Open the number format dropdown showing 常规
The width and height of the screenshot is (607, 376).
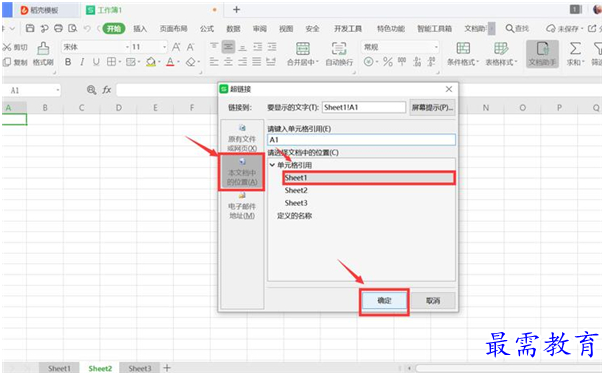(x=436, y=47)
